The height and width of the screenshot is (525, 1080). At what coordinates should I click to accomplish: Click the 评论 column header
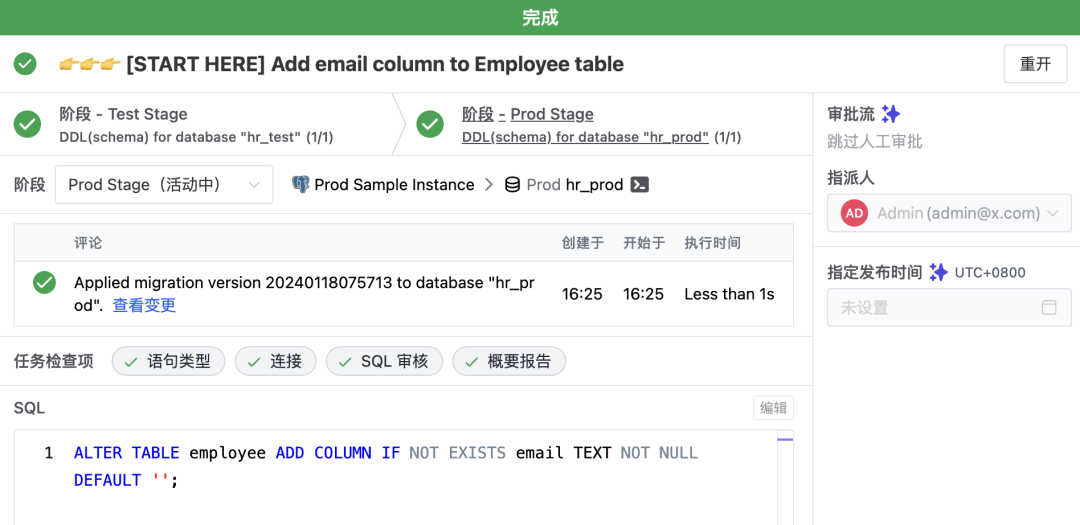tap(88, 243)
